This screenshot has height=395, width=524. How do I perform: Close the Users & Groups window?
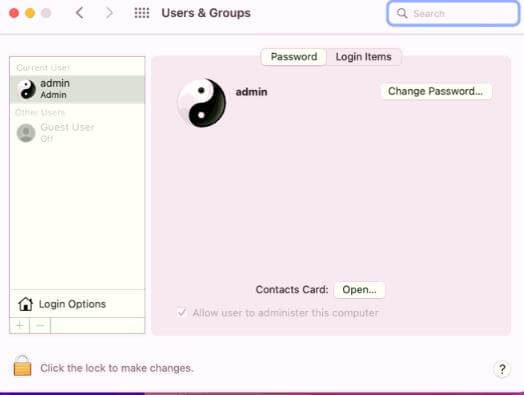click(x=14, y=13)
